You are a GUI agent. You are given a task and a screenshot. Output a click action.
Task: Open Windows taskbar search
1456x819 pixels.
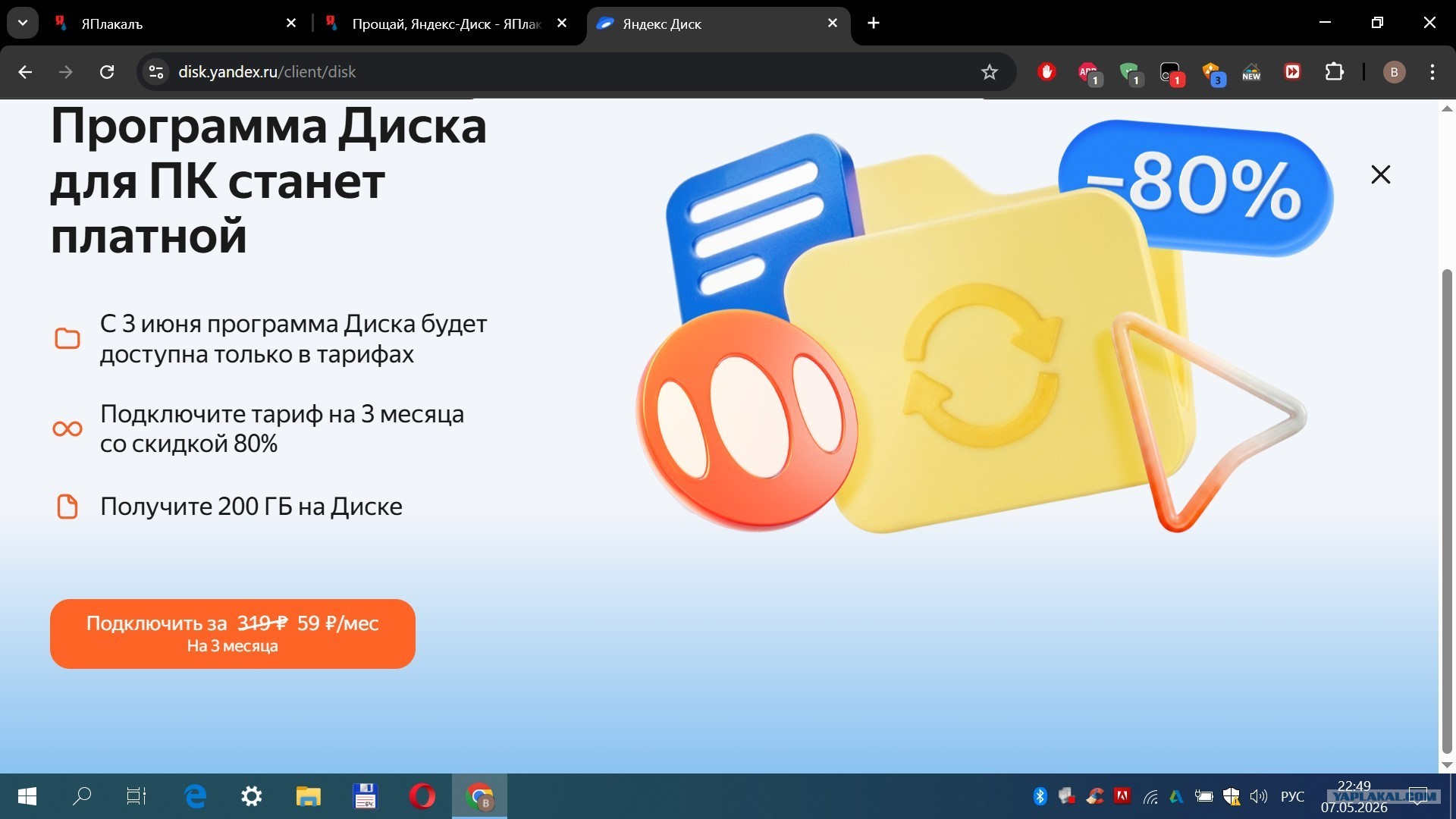pos(82,796)
